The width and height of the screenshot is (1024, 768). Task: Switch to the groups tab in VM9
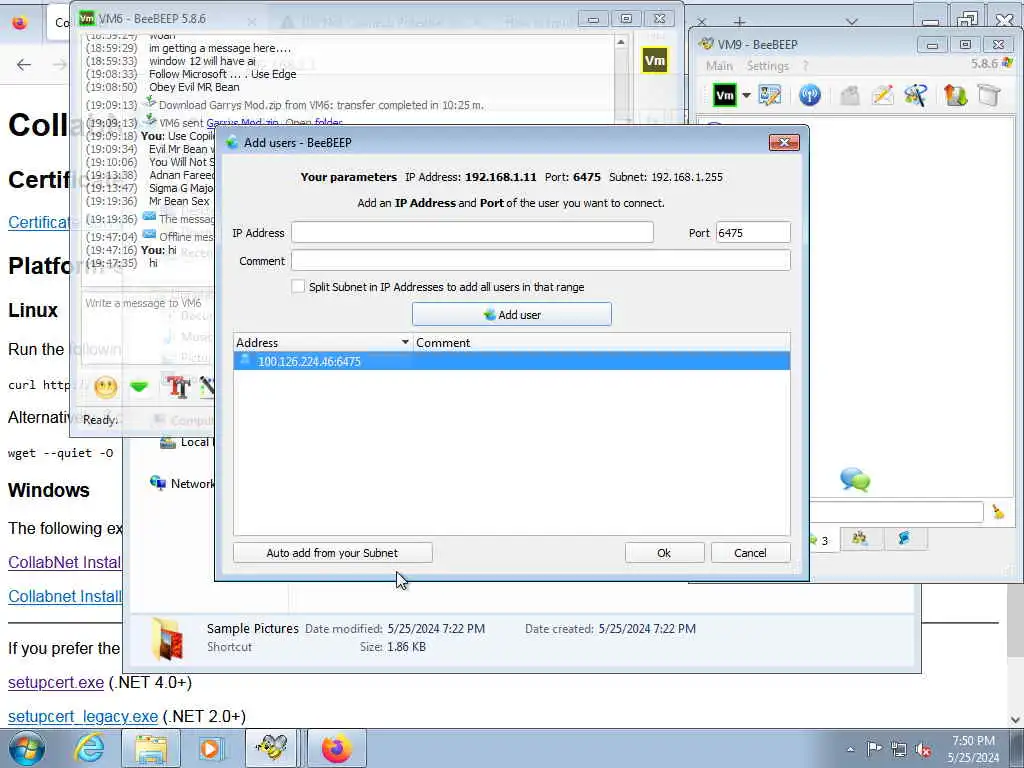point(859,539)
